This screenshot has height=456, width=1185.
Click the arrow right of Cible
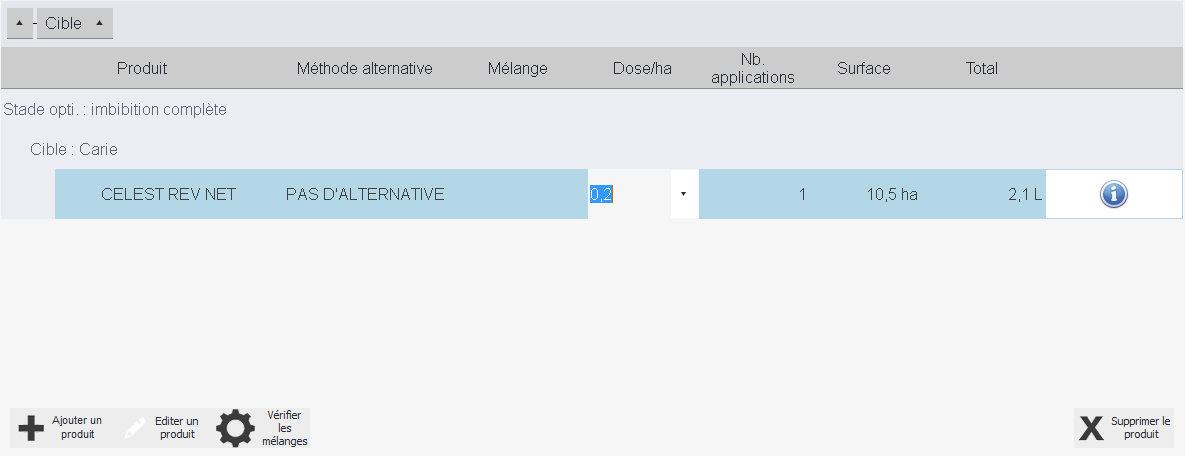point(98,23)
